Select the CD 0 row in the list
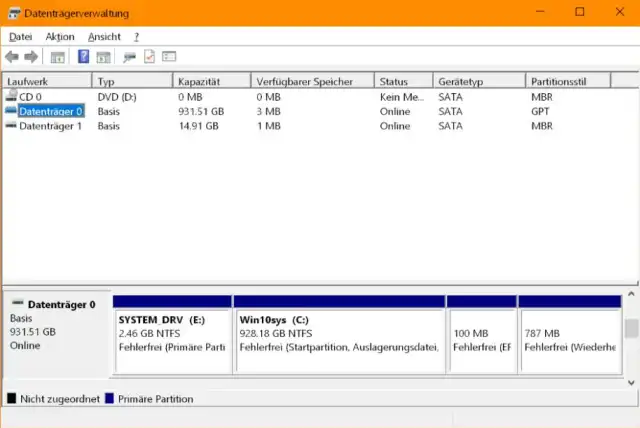 click(30, 97)
